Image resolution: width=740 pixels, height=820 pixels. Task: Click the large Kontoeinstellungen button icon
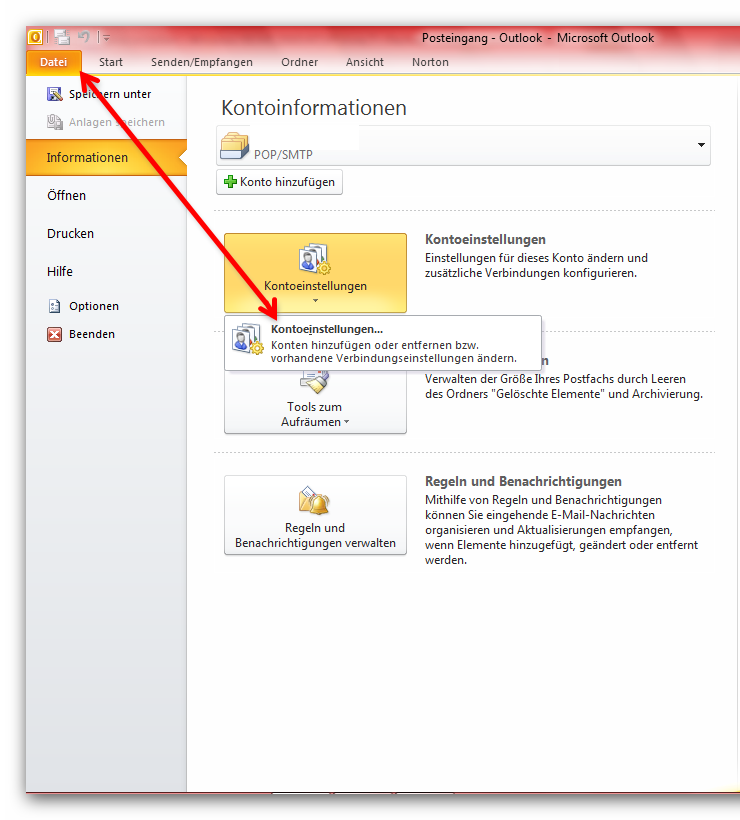[x=314, y=258]
